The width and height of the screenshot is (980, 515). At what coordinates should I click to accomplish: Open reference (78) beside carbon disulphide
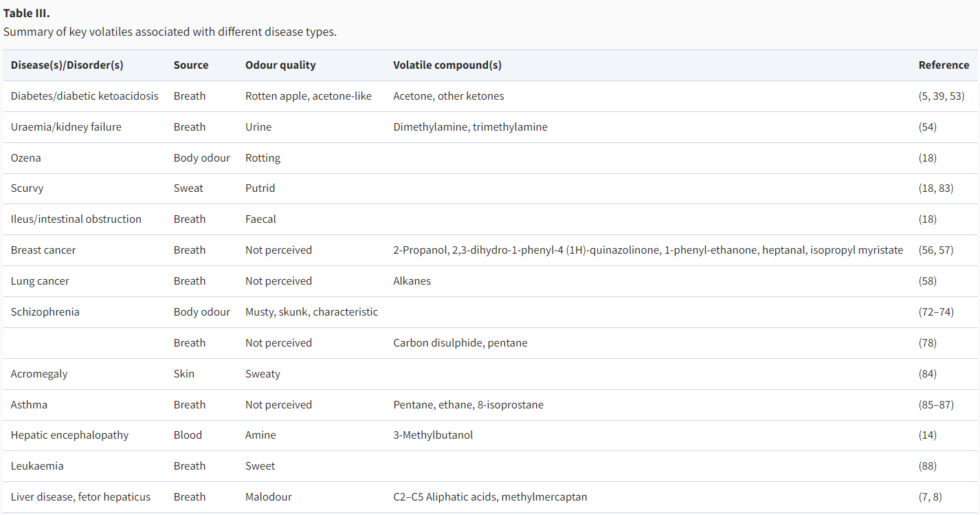[930, 343]
